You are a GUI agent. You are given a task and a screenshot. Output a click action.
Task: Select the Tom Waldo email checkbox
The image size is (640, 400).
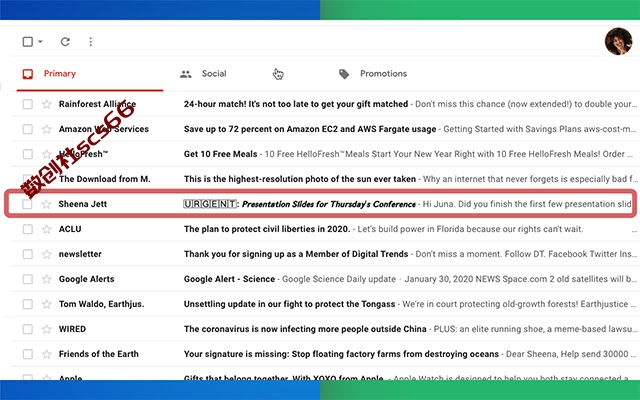[x=28, y=304]
